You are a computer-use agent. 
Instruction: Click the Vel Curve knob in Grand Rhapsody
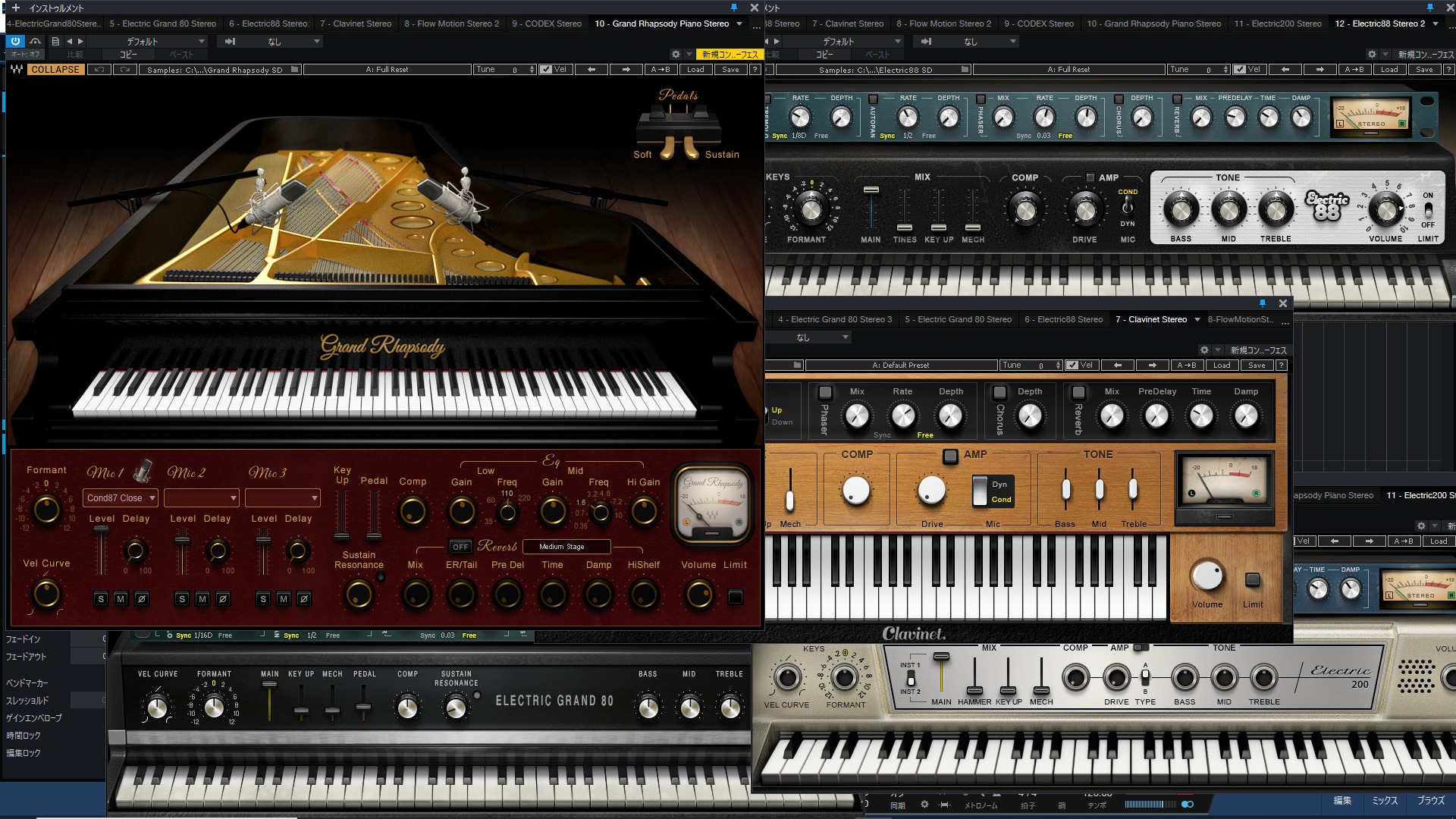point(46,593)
